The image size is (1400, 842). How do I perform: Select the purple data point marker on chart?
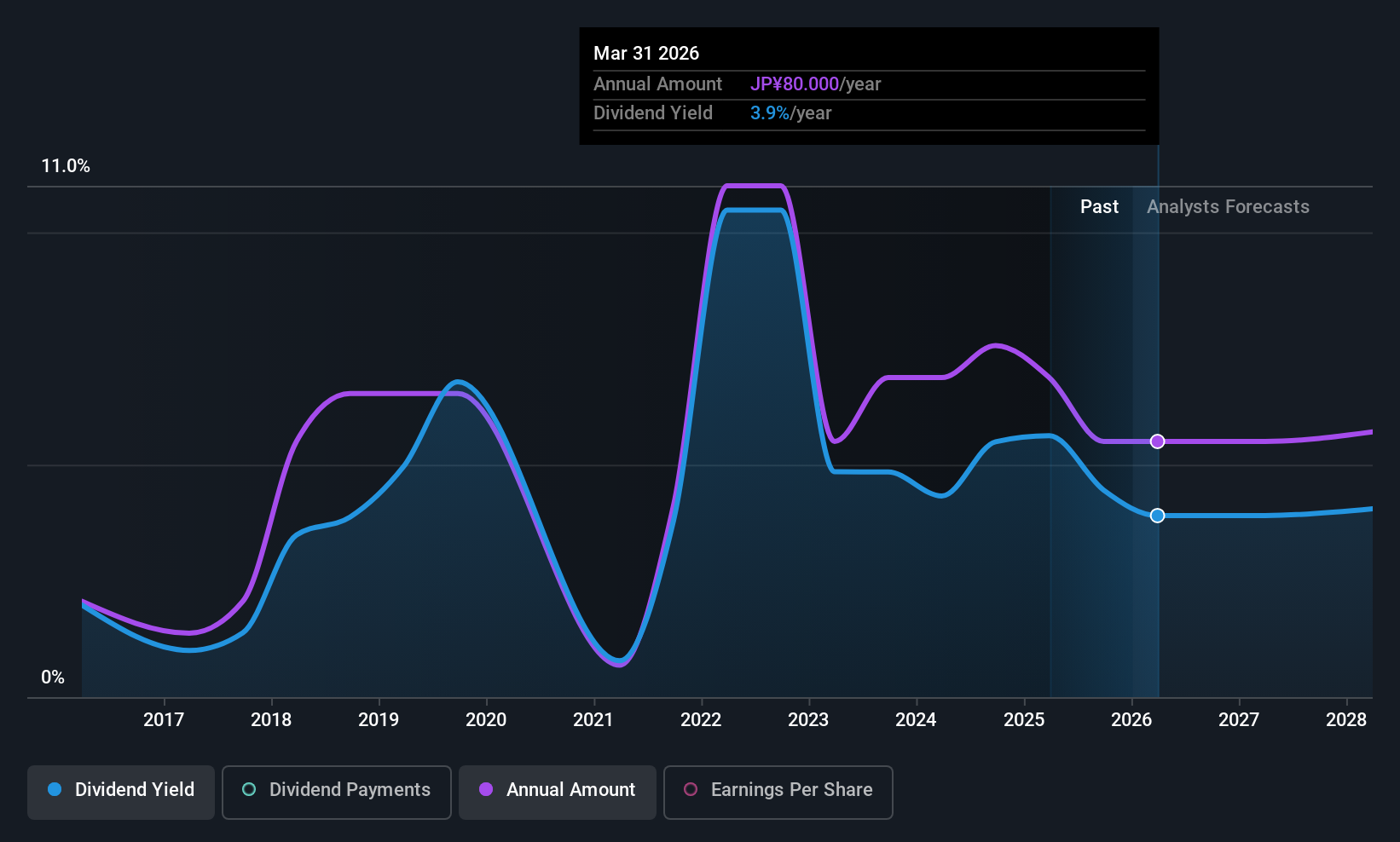pyautogui.click(x=1157, y=441)
